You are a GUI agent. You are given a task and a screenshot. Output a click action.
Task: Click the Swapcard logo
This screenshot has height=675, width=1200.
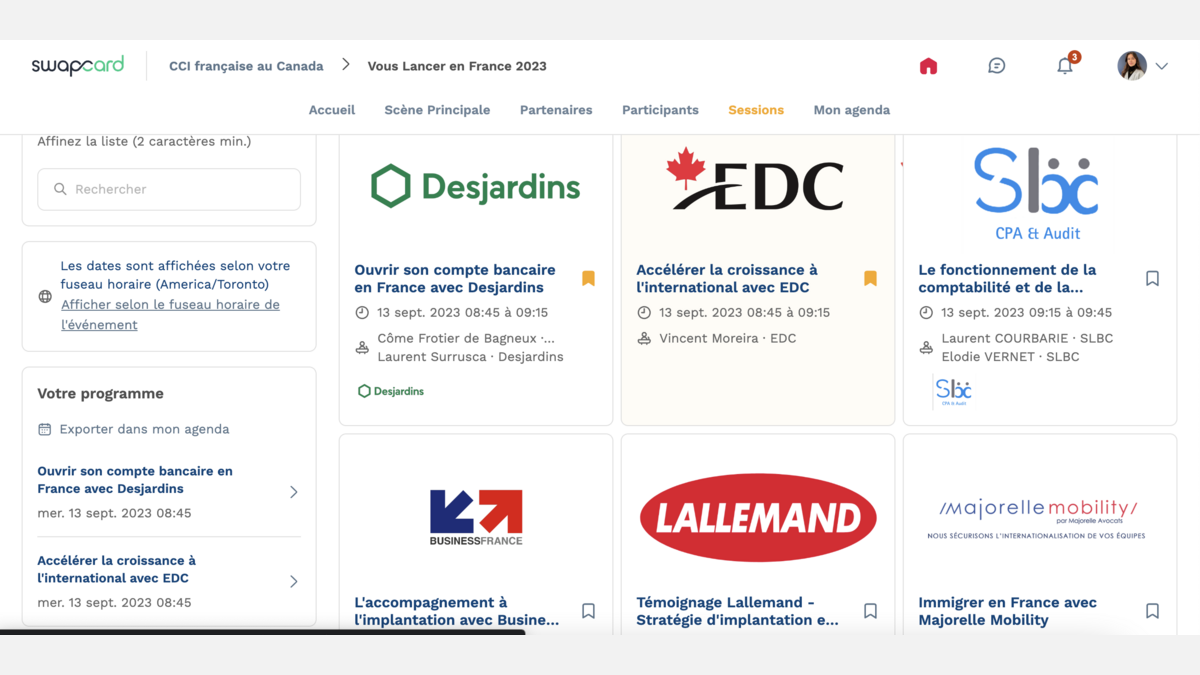(78, 66)
